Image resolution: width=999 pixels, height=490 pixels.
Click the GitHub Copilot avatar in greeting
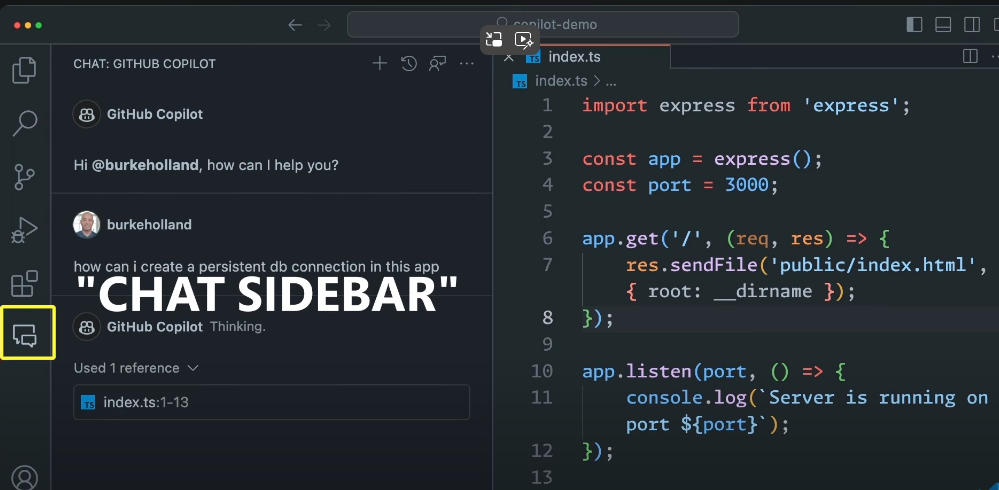(87, 115)
